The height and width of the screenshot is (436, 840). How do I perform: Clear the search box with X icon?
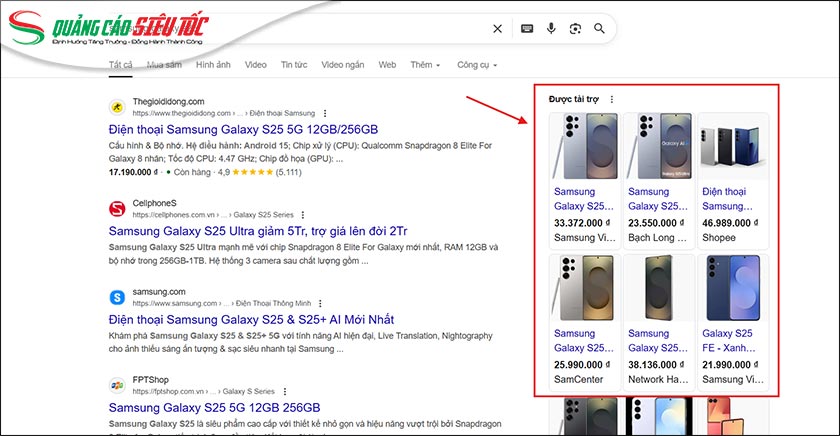click(x=498, y=29)
